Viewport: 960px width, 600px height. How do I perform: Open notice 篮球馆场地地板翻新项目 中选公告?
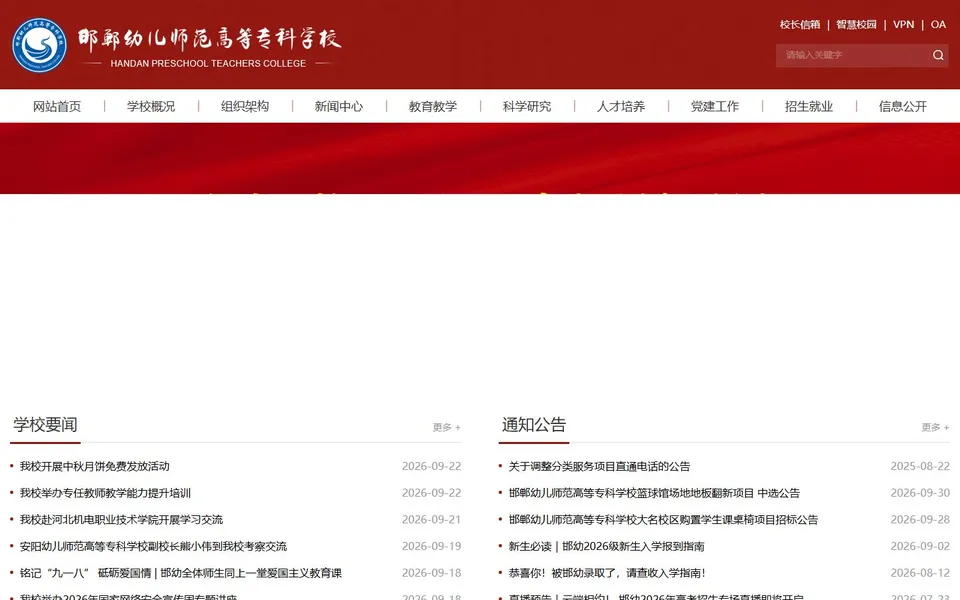[x=654, y=493]
